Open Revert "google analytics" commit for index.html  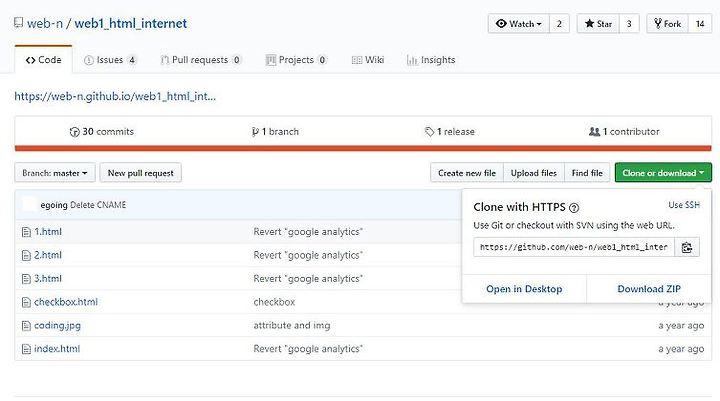(x=308, y=349)
